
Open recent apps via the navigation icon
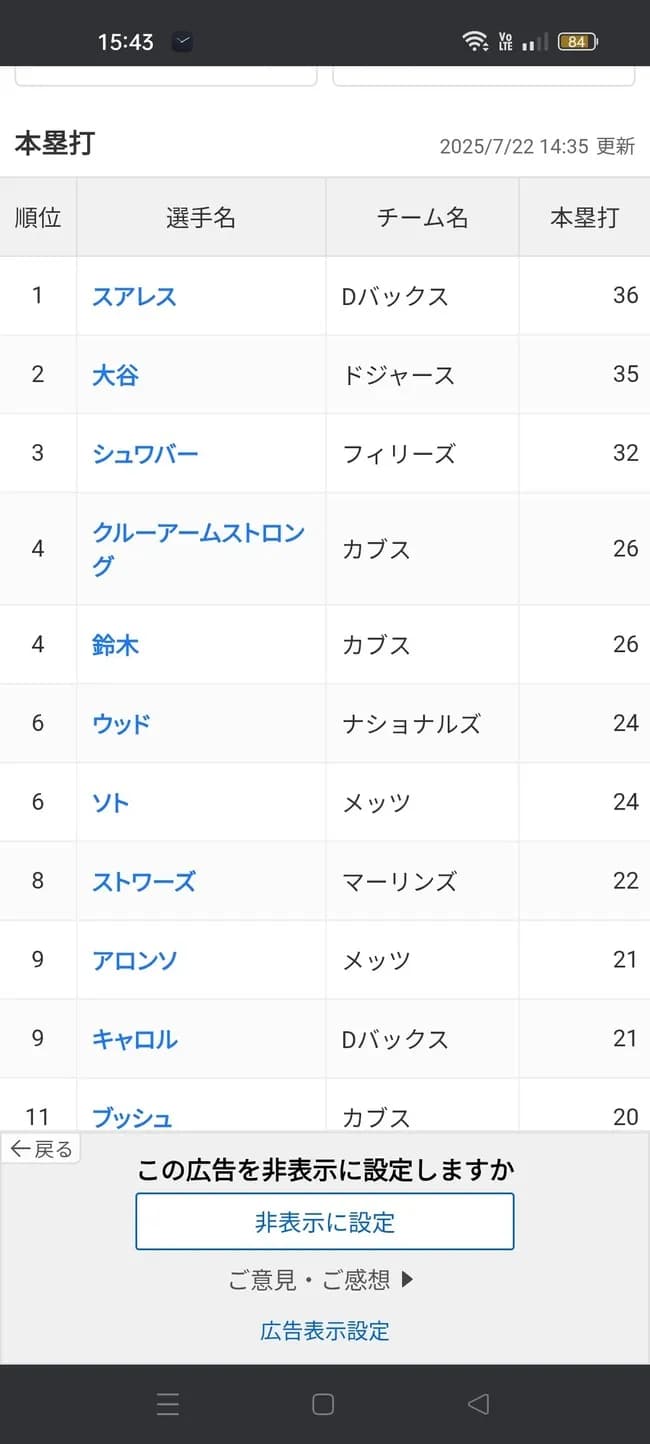click(168, 1404)
